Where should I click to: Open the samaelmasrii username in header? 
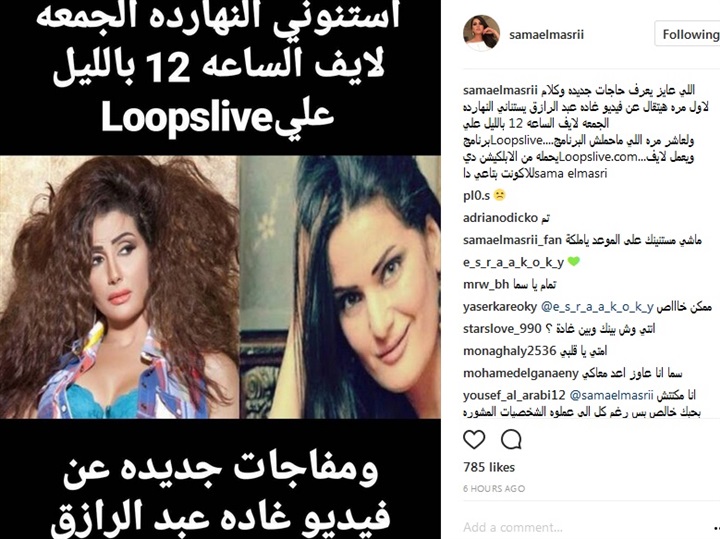[546, 34]
